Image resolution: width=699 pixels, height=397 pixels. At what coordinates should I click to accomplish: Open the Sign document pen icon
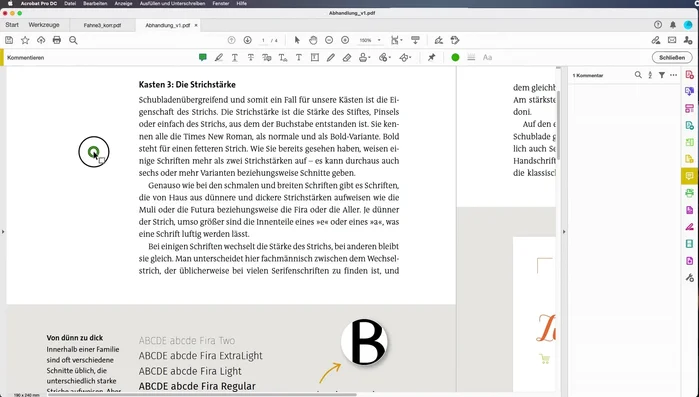(x=439, y=40)
